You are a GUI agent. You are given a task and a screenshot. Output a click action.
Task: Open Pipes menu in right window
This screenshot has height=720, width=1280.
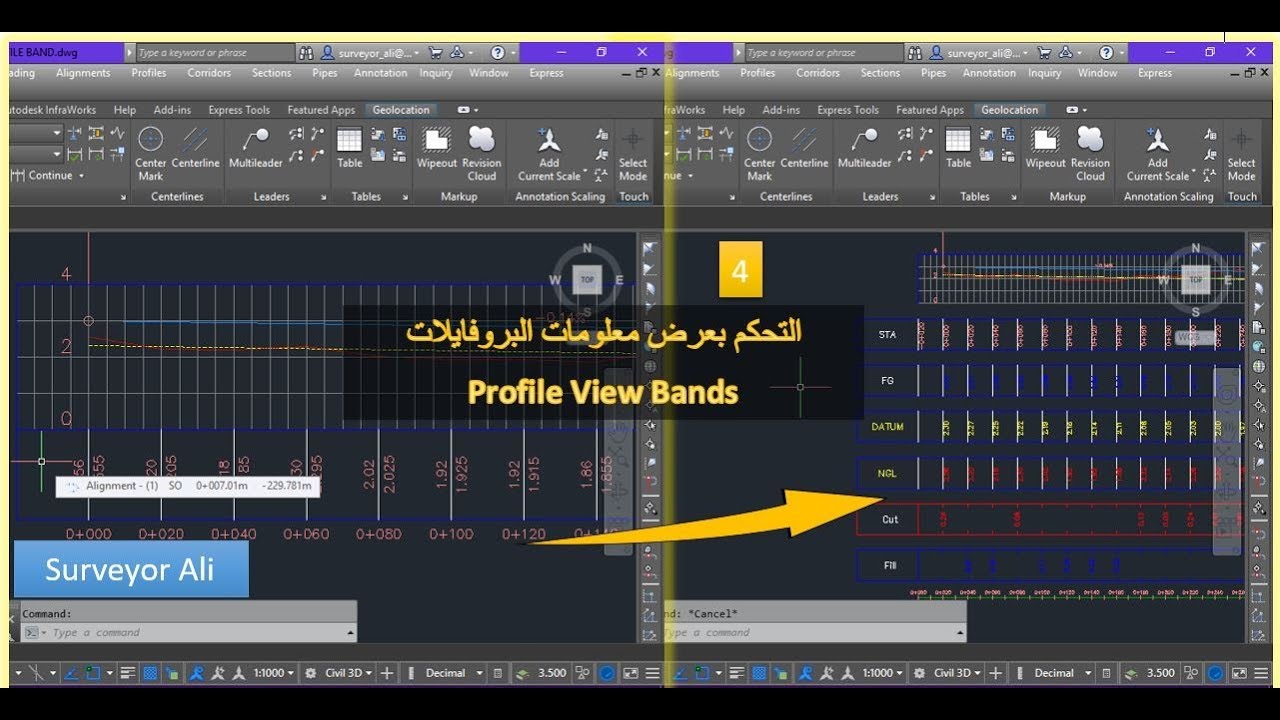pos(933,73)
